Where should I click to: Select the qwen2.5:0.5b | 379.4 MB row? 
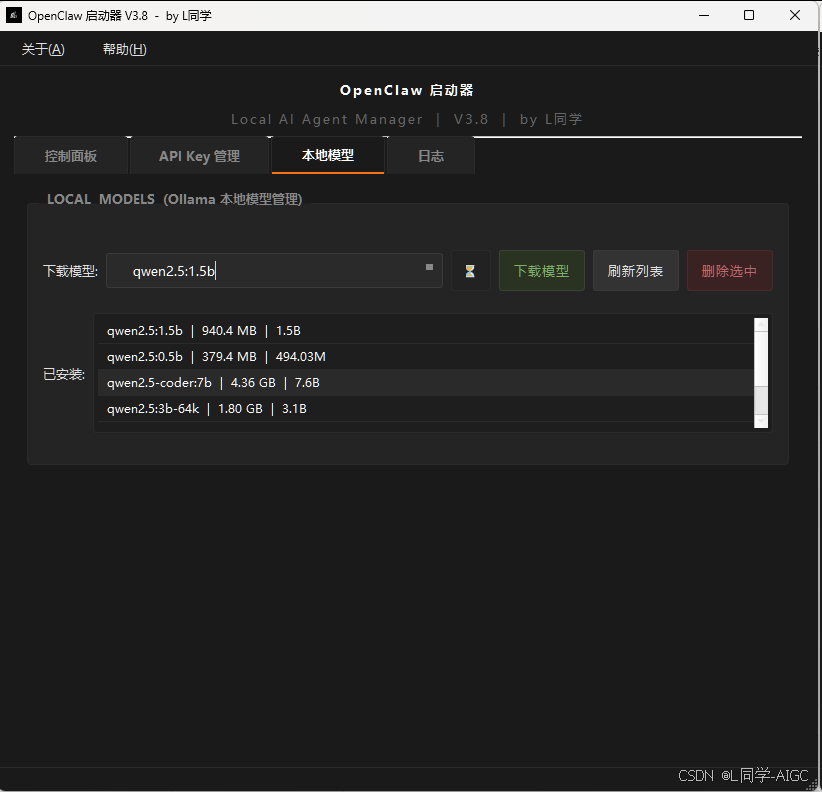pos(426,356)
